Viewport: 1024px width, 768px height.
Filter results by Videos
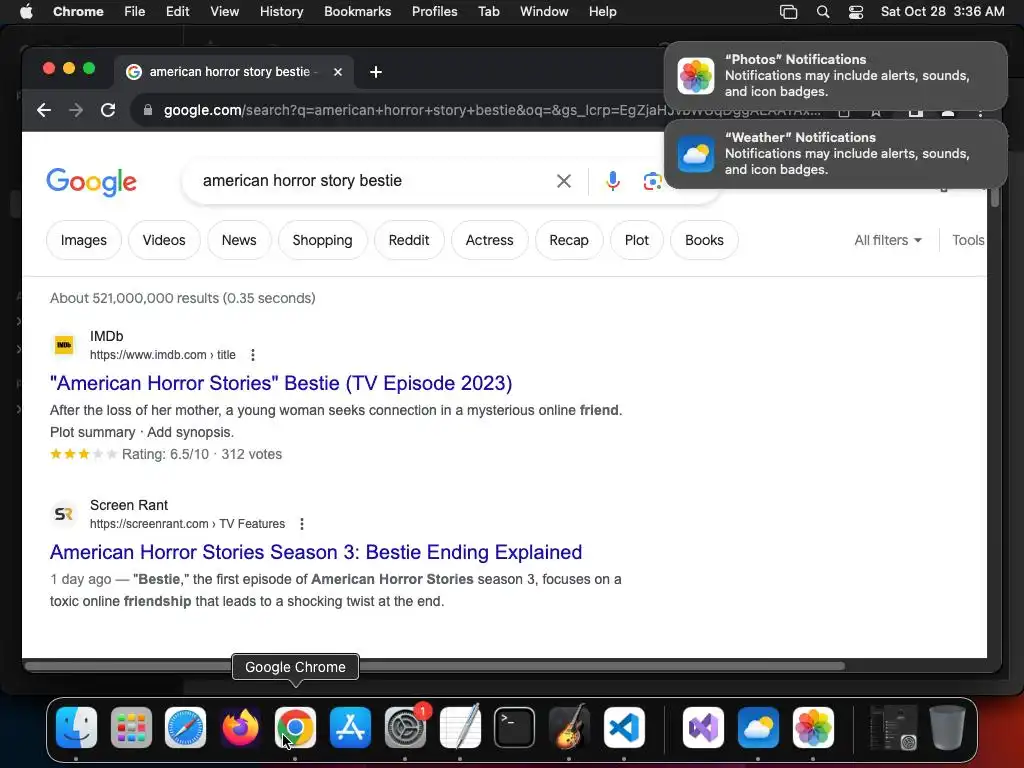164,240
